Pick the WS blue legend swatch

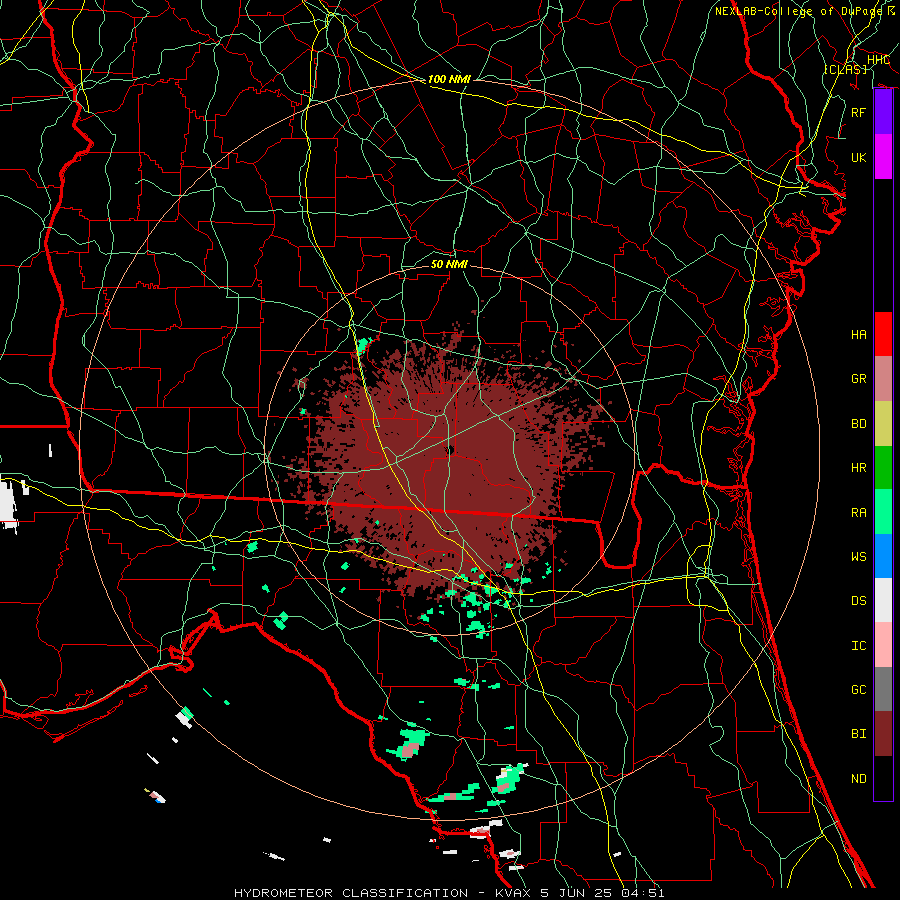coord(883,556)
